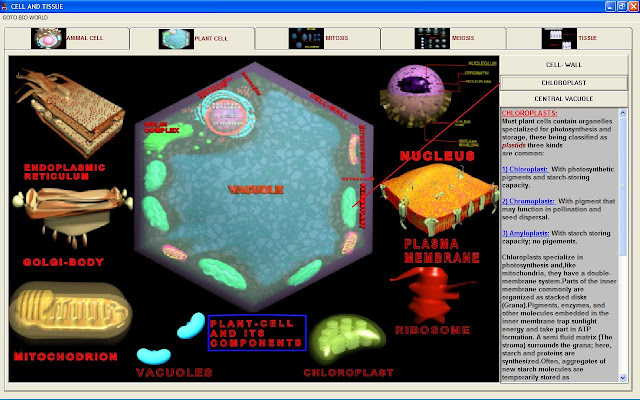Click the PLASMA MEMBRANE label
640x400 pixels.
(x=442, y=251)
